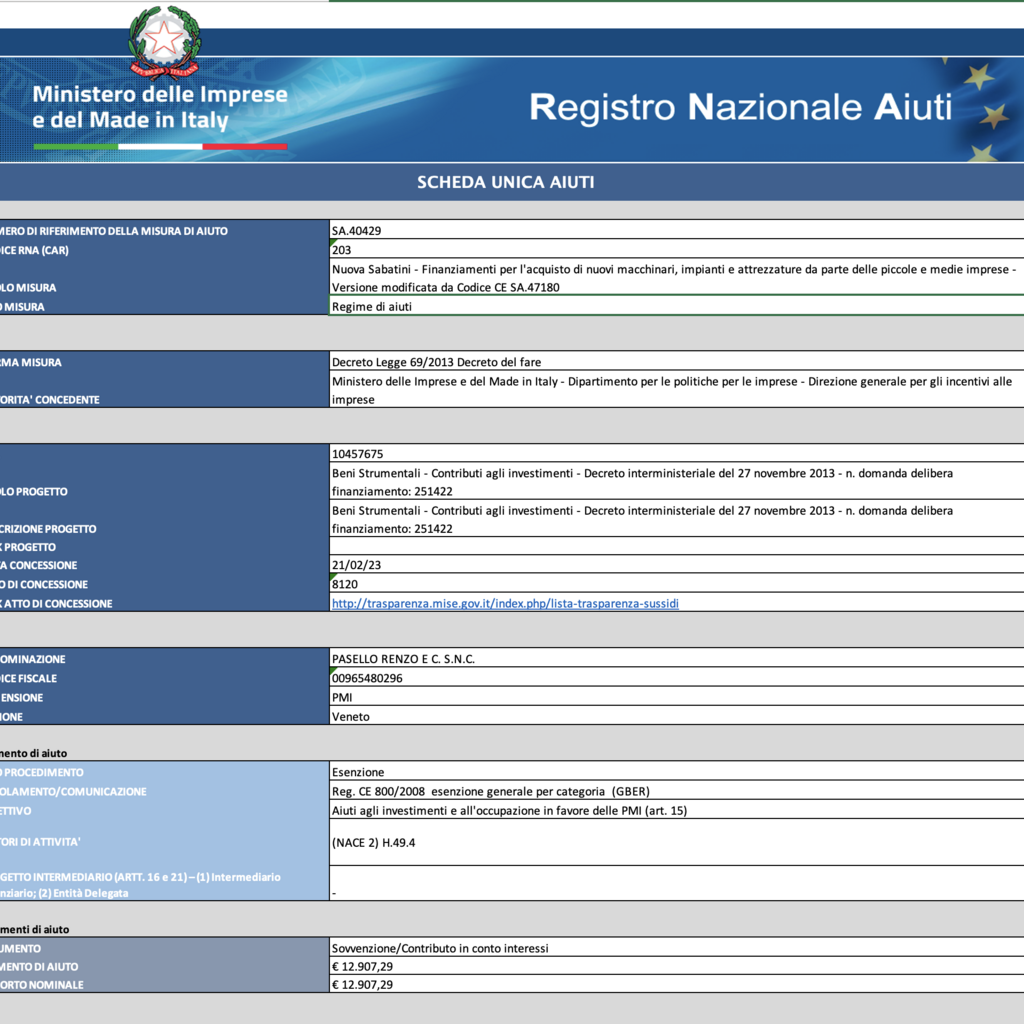Select Sovvenzione/Contributo in conto interessi cell

click(676, 948)
